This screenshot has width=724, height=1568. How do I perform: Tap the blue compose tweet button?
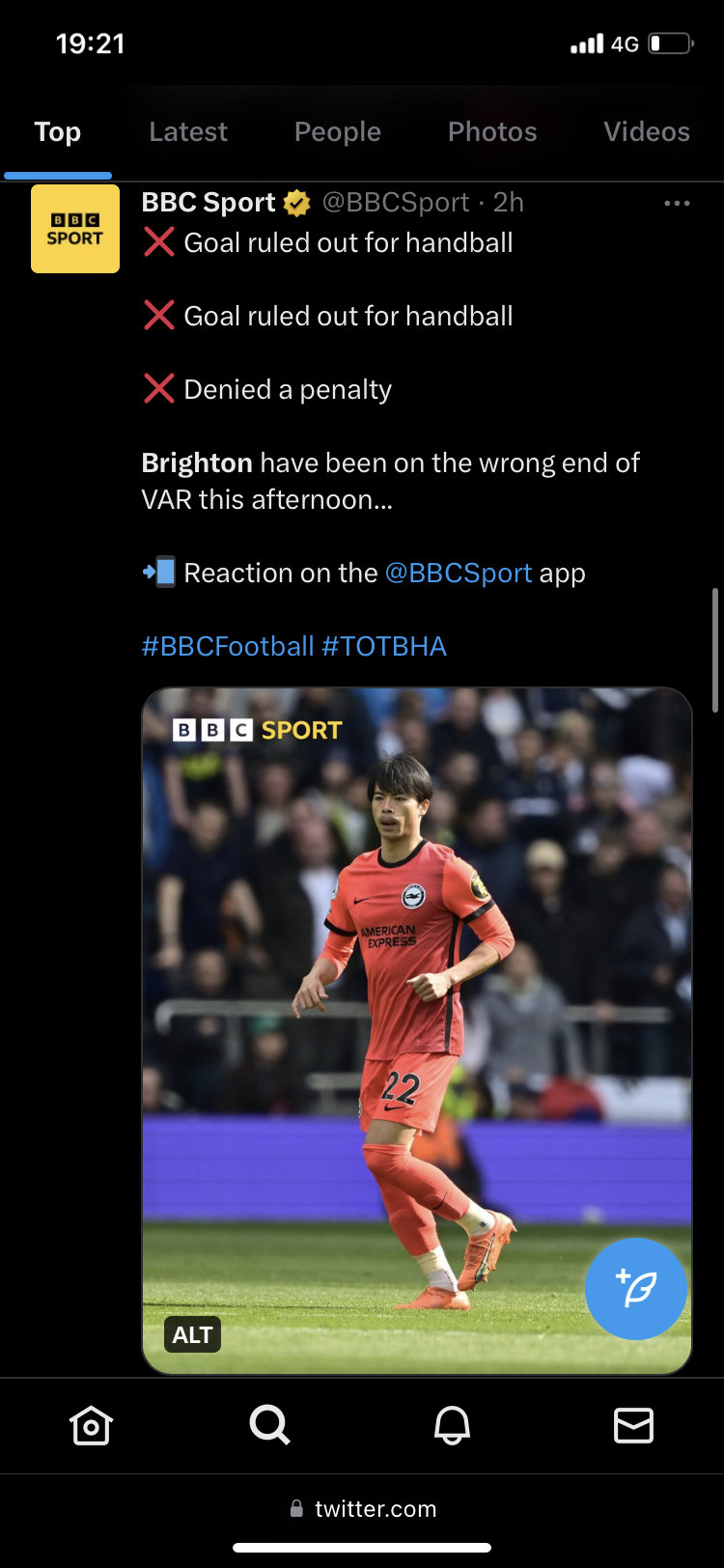(x=635, y=1288)
